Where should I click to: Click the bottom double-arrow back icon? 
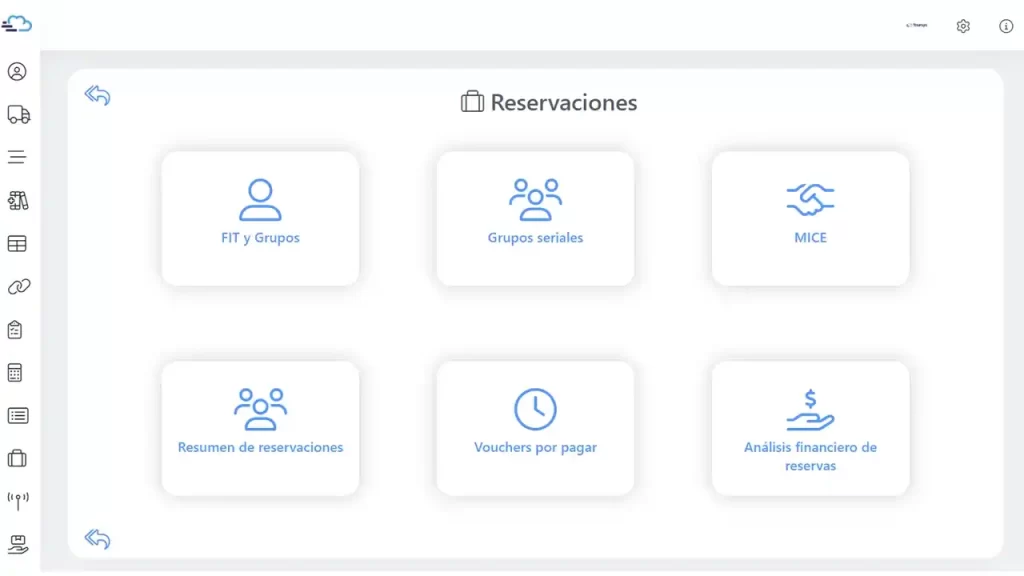[x=97, y=539]
